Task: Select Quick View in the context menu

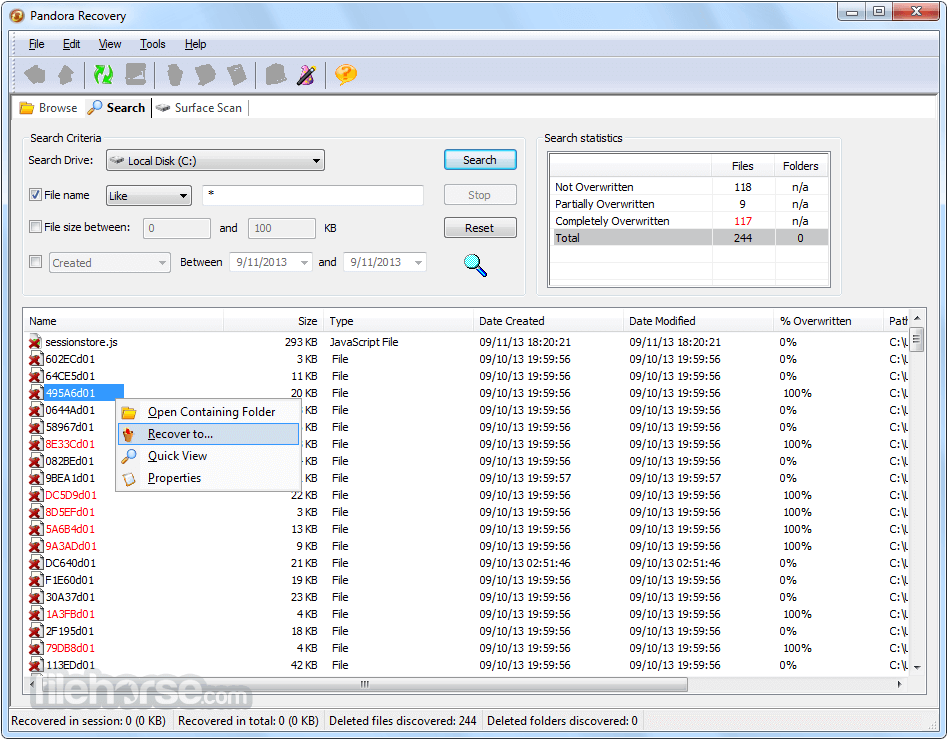Action: [209, 456]
